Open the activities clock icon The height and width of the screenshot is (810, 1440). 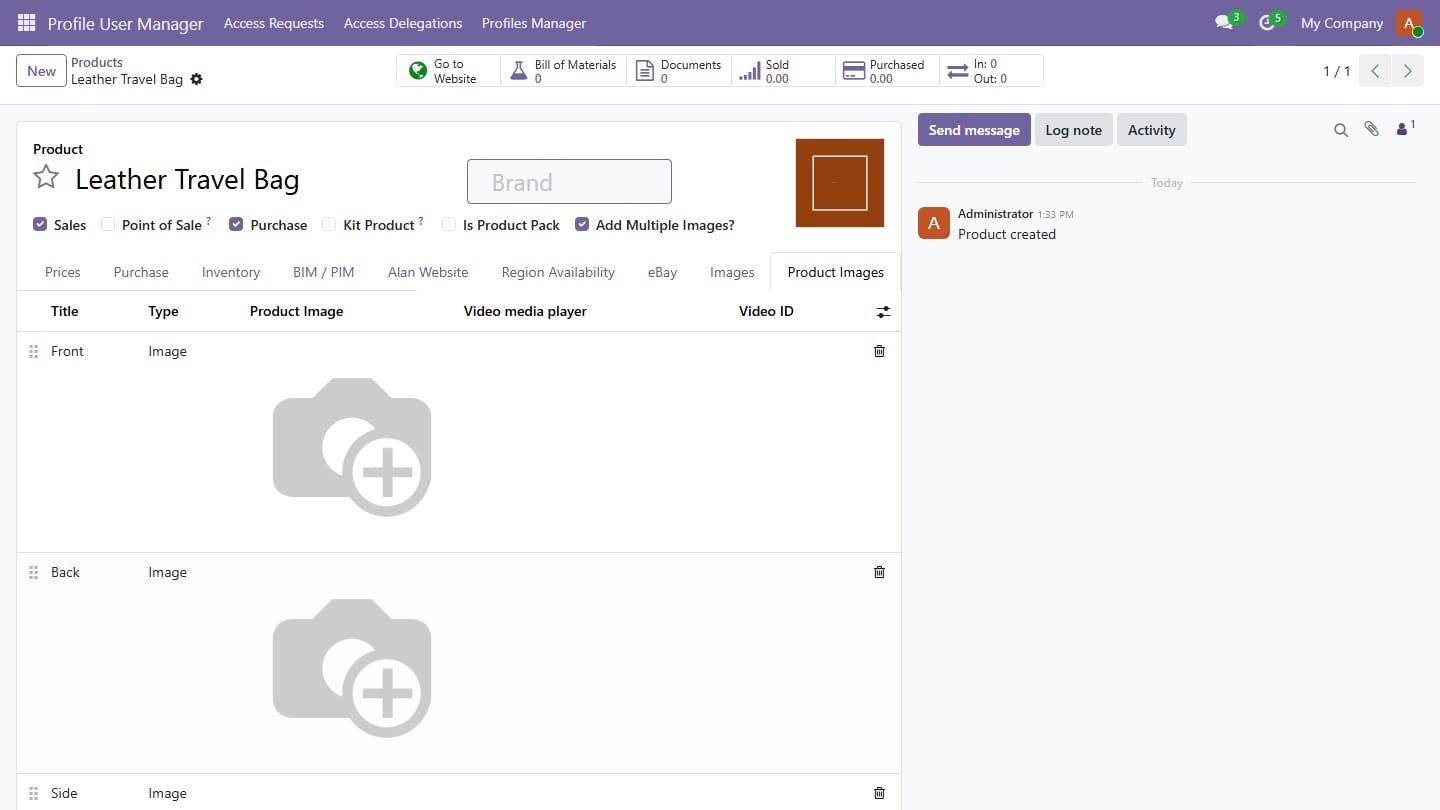tap(1267, 22)
